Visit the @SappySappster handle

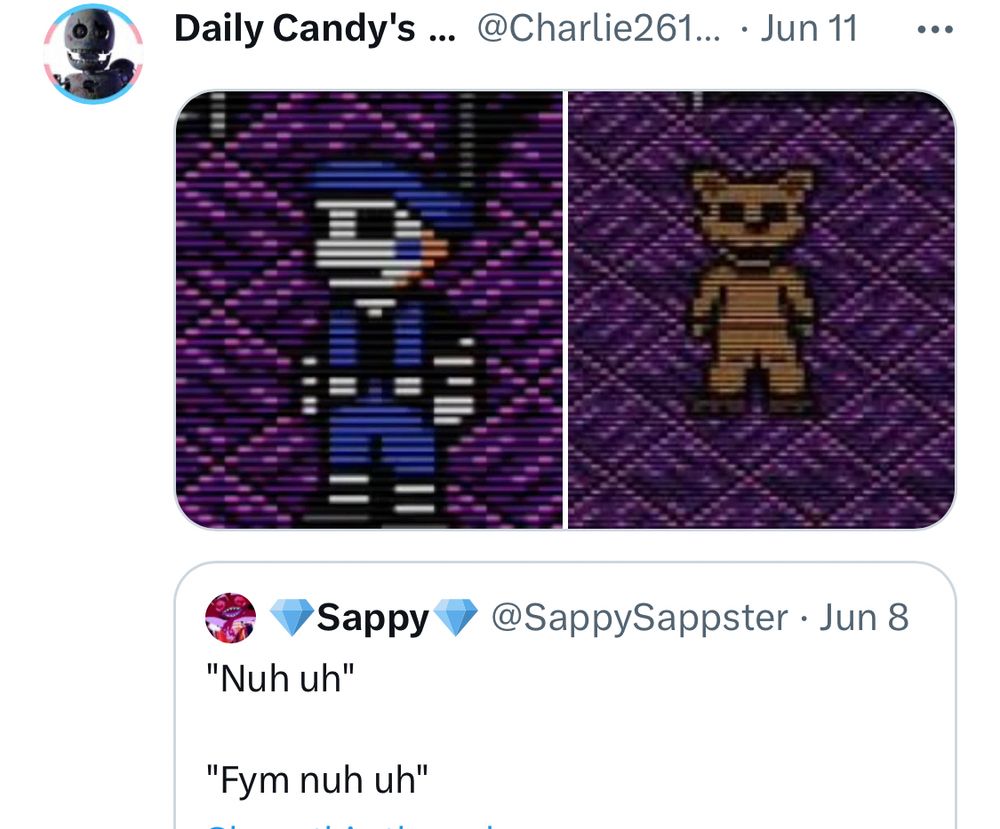coord(640,618)
